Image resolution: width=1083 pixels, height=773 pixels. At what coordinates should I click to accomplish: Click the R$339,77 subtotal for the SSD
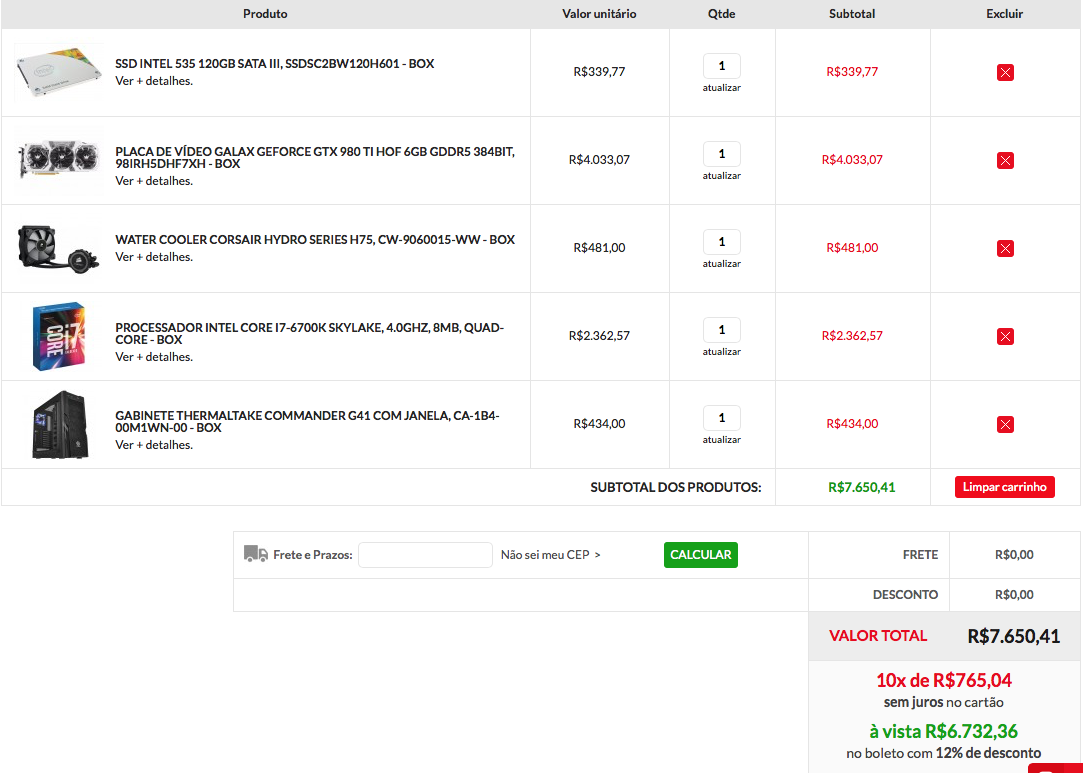click(x=852, y=72)
